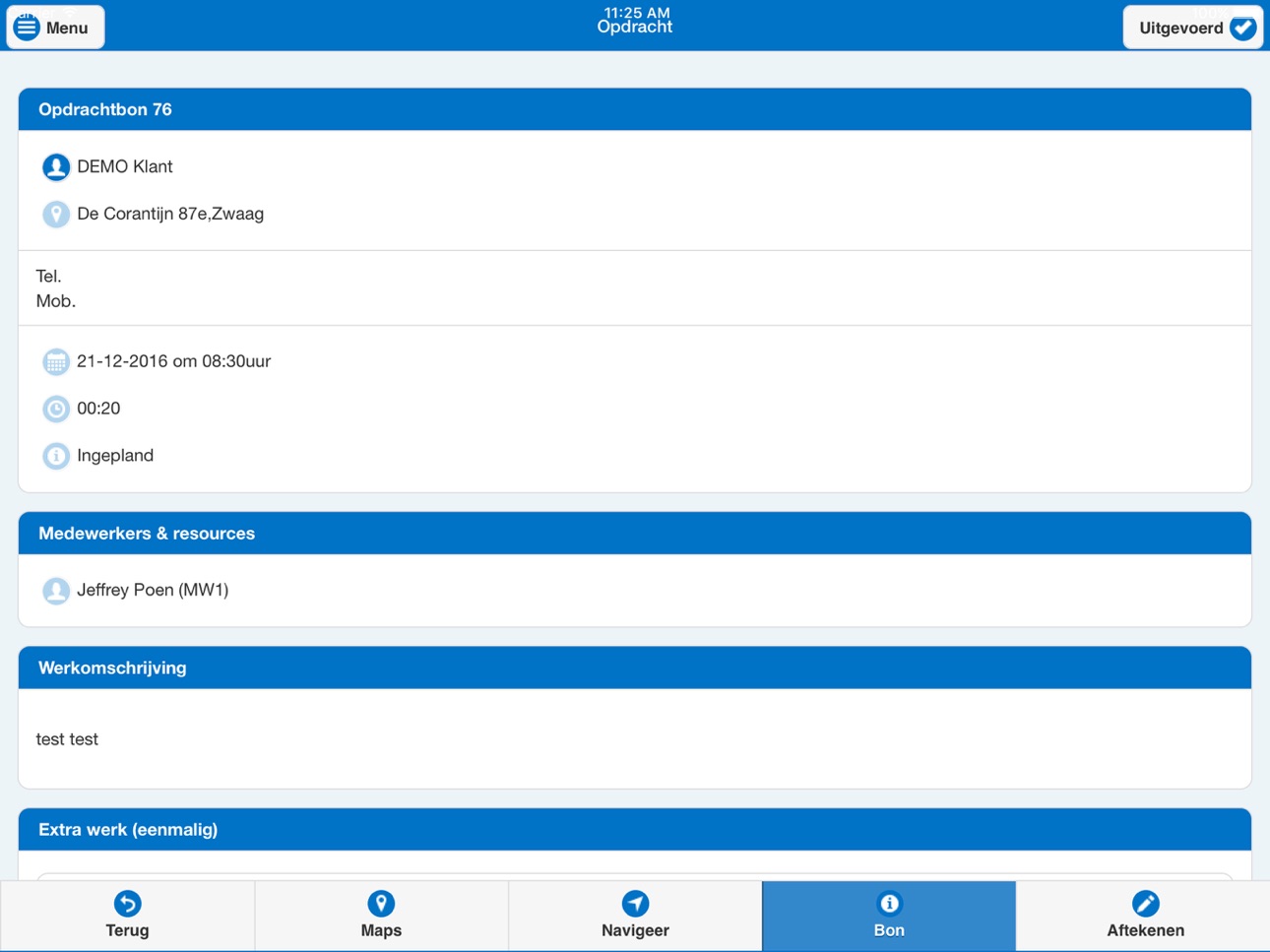The image size is (1270, 952).
Task: Click the Mob. label
Action: 56,301
